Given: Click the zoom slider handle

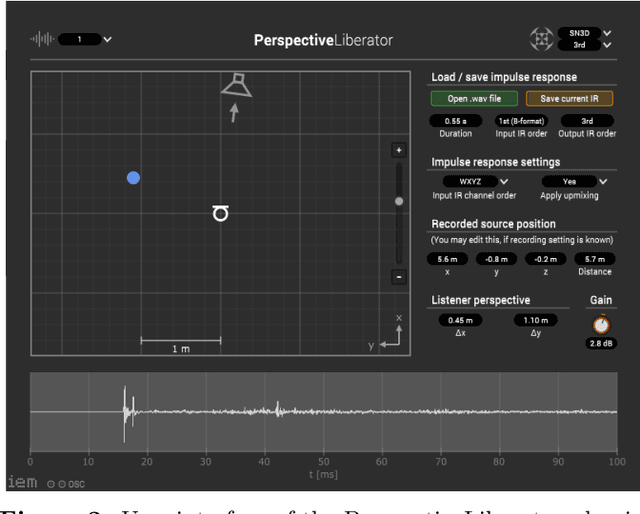Looking at the screenshot, I should tap(399, 201).
